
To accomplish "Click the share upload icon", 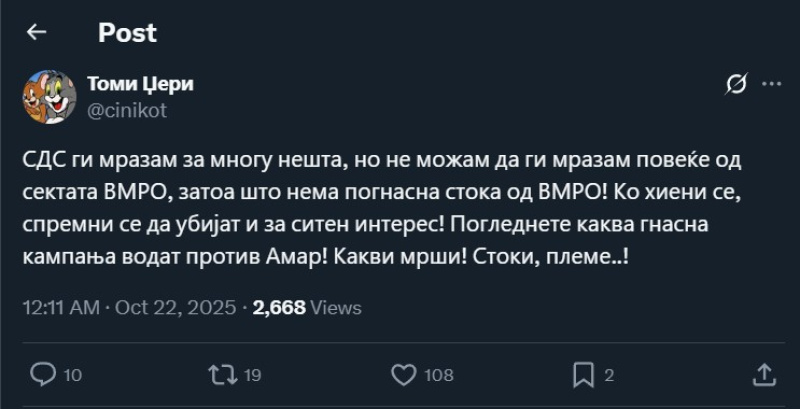I will click(763, 374).
